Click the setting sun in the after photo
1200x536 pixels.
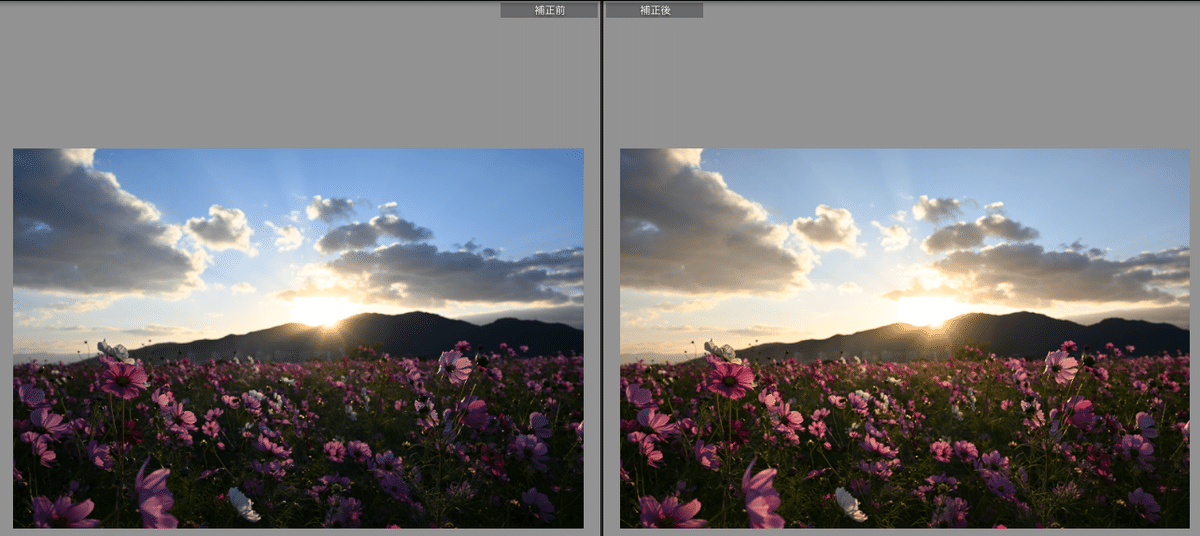point(929,310)
